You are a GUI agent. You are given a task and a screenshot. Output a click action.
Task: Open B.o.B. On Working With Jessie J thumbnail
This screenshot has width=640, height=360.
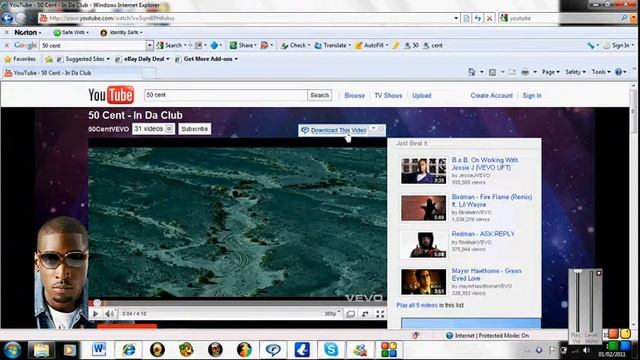coord(423,171)
